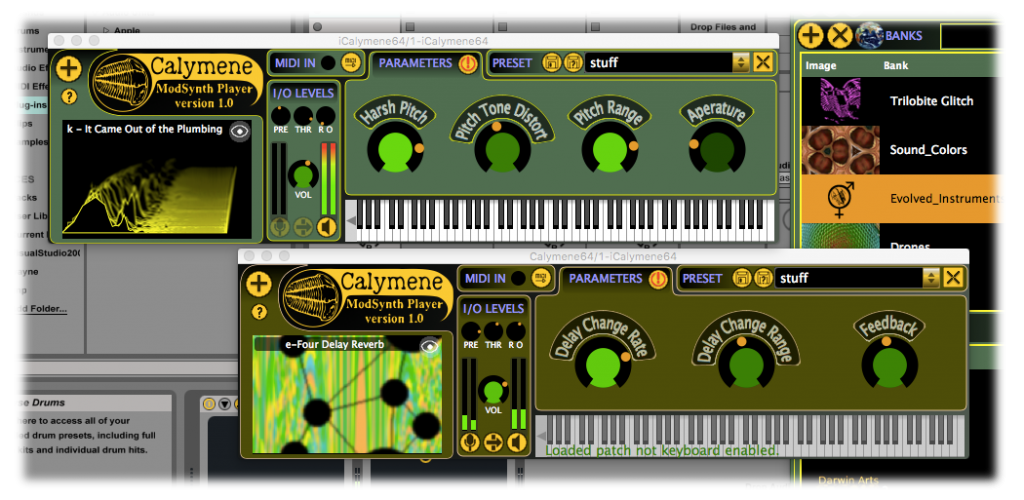Image resolution: width=1024 pixels, height=500 pixels.
Task: Click the search field beside BANKS
Action: [970, 35]
